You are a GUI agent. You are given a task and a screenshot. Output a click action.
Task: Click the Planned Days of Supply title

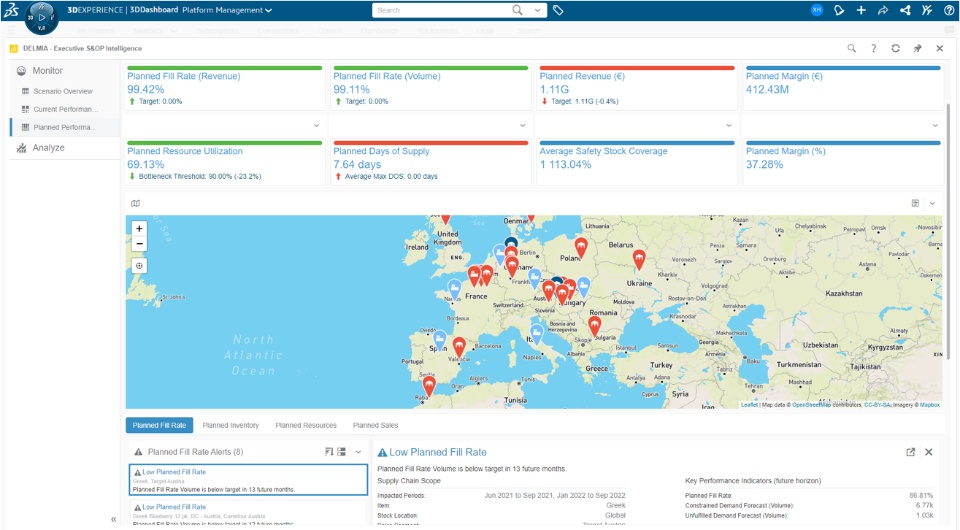click(381, 151)
